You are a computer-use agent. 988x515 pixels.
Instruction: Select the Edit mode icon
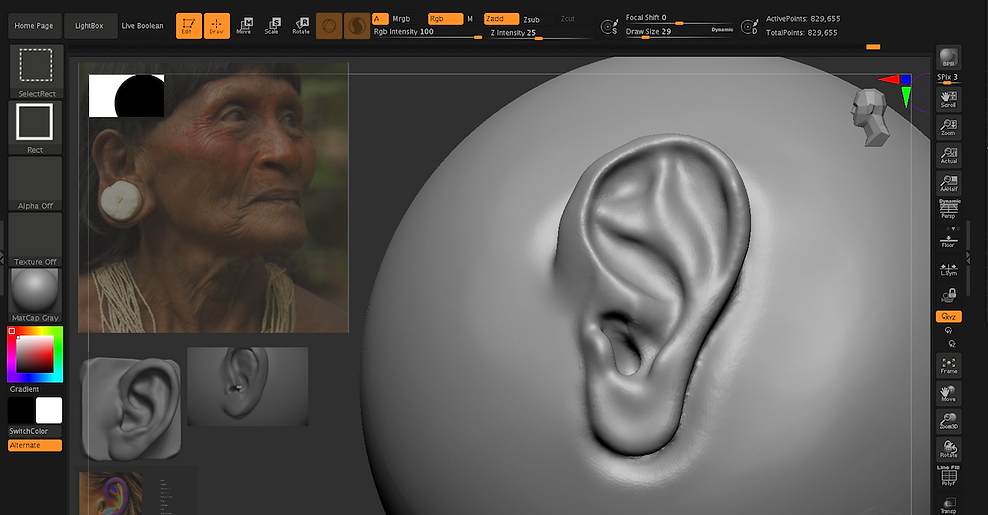click(x=188, y=26)
